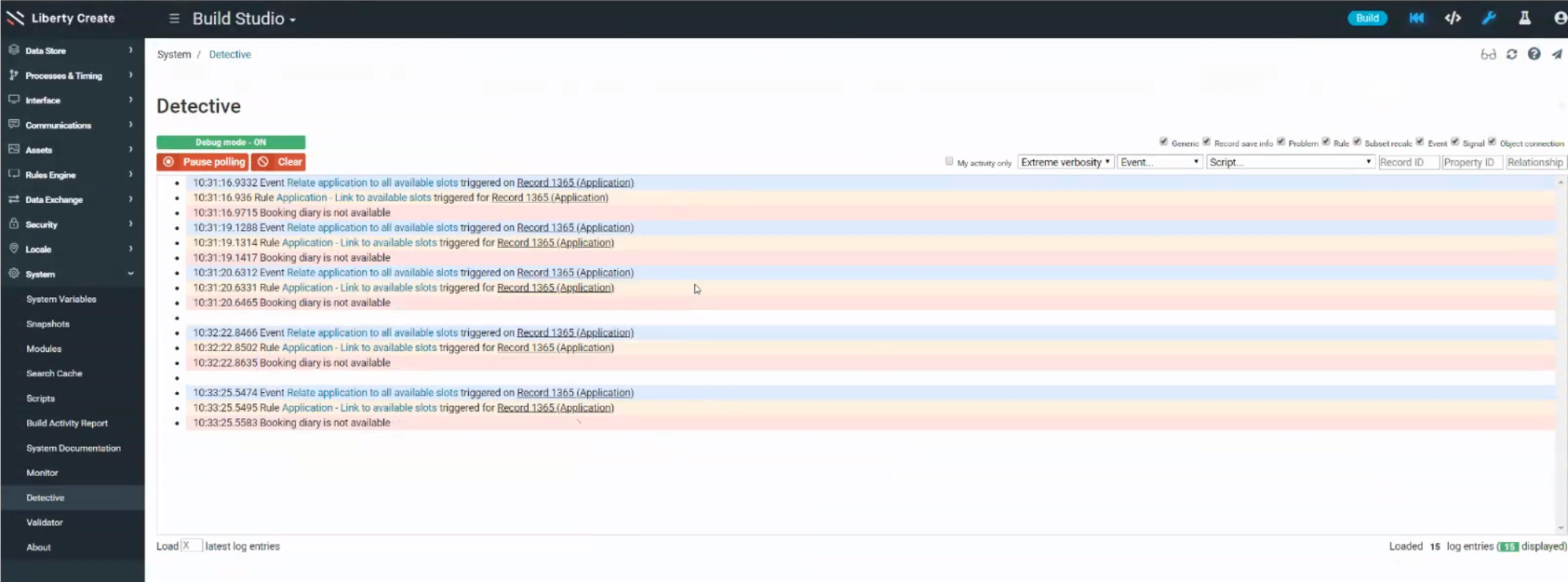The width and height of the screenshot is (1568, 582).
Task: Open Snapshots menu item
Action: click(x=47, y=324)
